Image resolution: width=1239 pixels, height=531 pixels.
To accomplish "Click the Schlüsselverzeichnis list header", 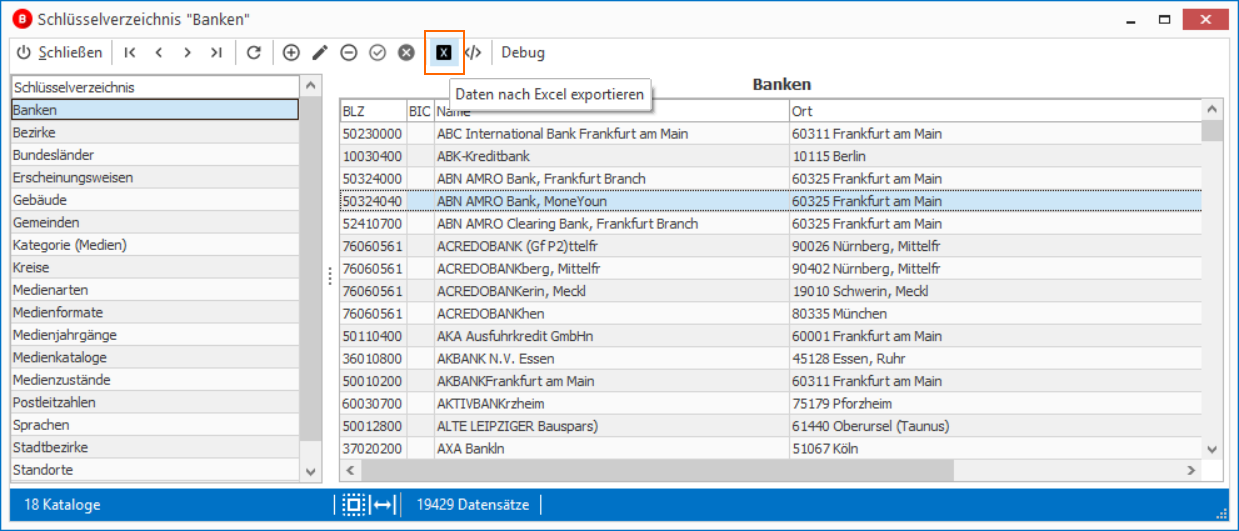I will pyautogui.click(x=155, y=87).
